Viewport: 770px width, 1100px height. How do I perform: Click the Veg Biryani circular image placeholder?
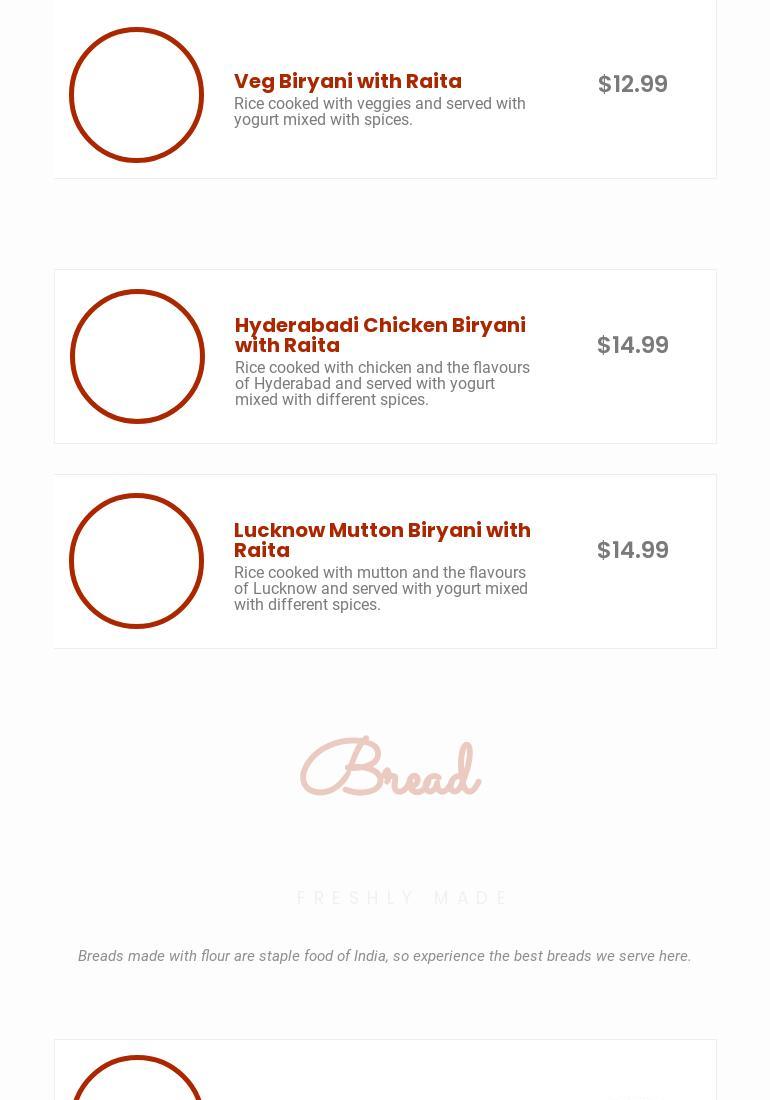click(x=136, y=95)
